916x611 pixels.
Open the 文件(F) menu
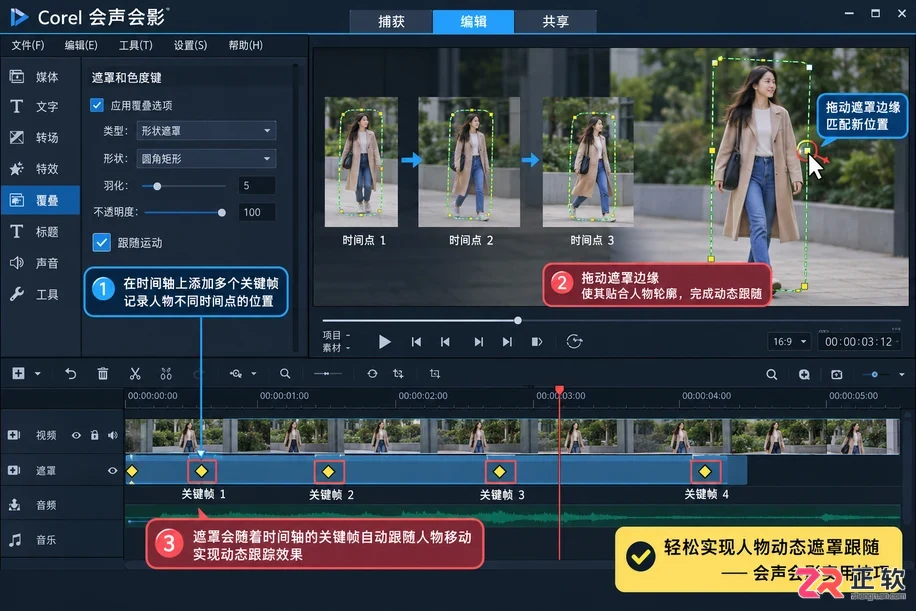(x=27, y=45)
